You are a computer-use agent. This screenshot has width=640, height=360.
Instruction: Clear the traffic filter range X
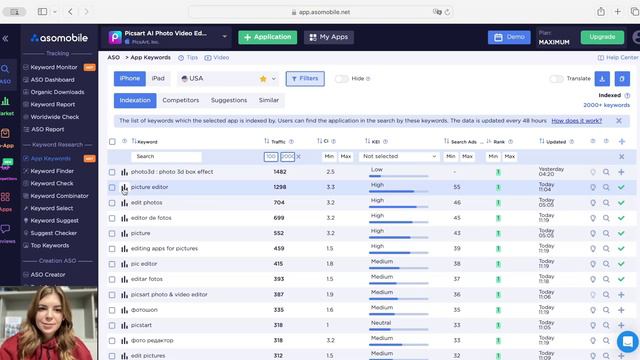point(298,157)
